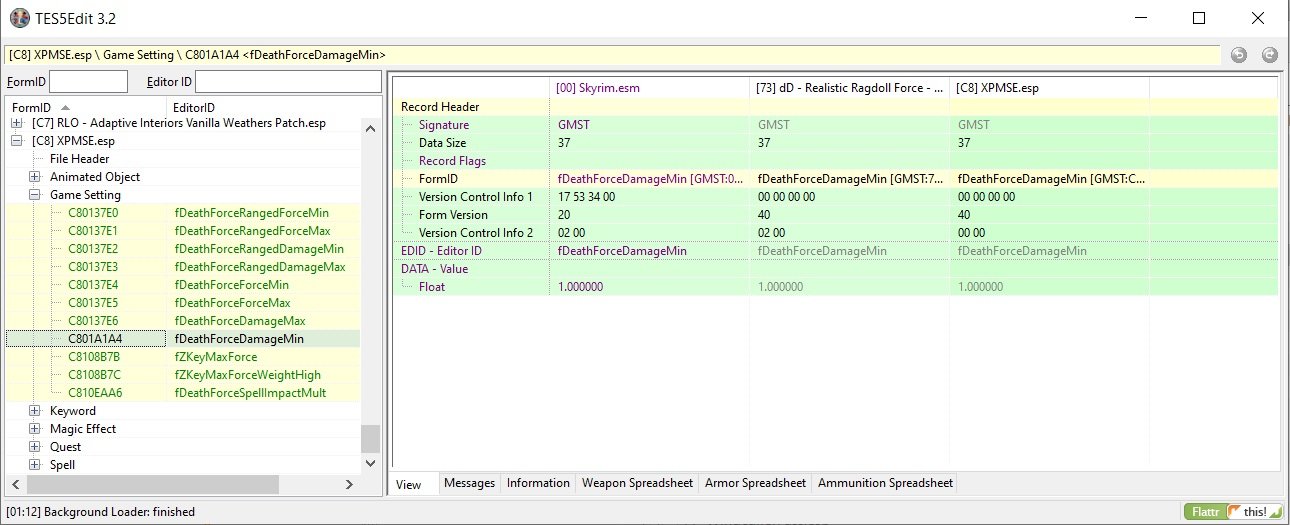Click the dD - Realistic Ragdoll Force column header
The width and height of the screenshot is (1290, 525).
850,88
